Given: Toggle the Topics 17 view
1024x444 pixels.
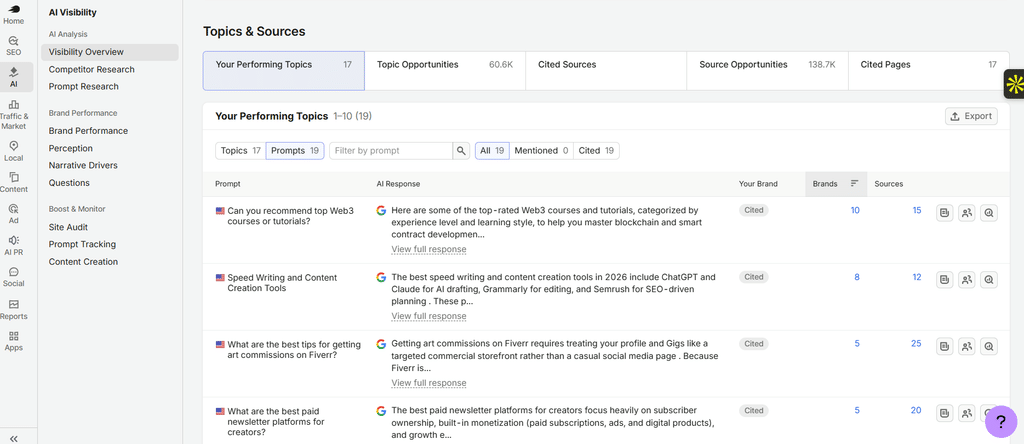Looking at the screenshot, I should (240, 151).
